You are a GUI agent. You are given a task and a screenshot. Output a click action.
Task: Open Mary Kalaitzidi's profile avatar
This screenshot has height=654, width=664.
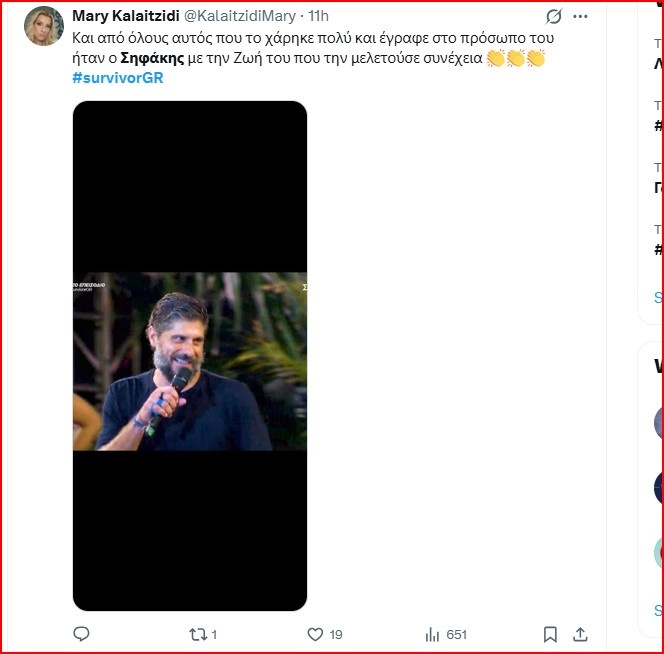coord(45,26)
